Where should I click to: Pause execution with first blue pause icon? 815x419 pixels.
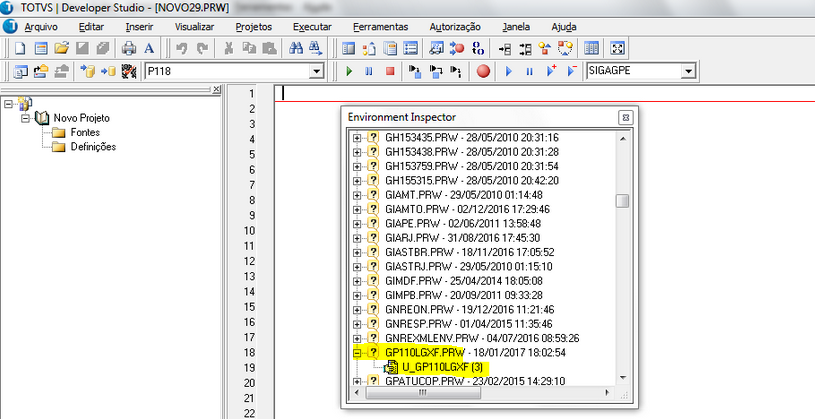369,71
